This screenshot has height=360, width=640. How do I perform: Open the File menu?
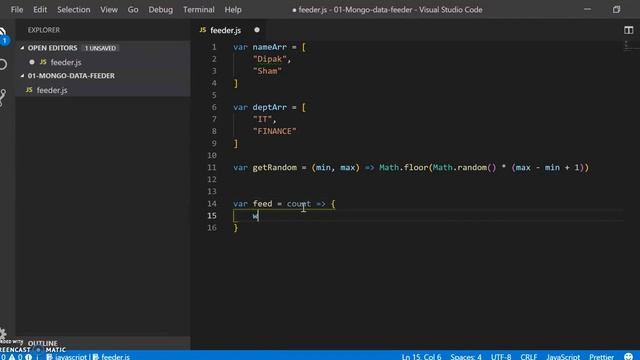tap(17, 9)
